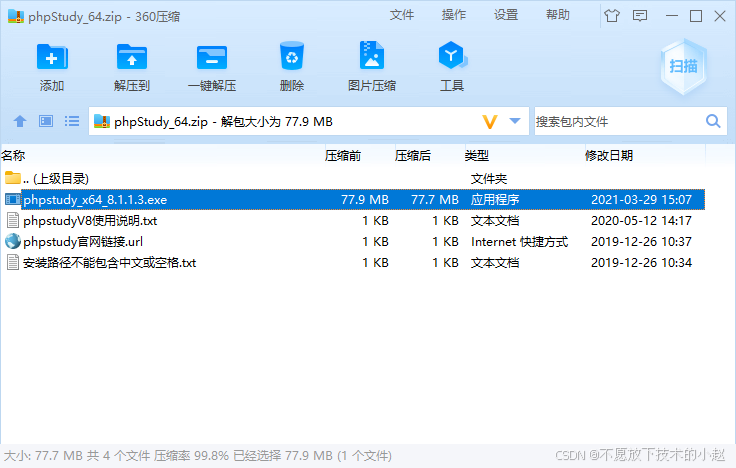The width and height of the screenshot is (736, 468).
Task: Open the 图片压缩 image compression tool
Action: [x=372, y=55]
